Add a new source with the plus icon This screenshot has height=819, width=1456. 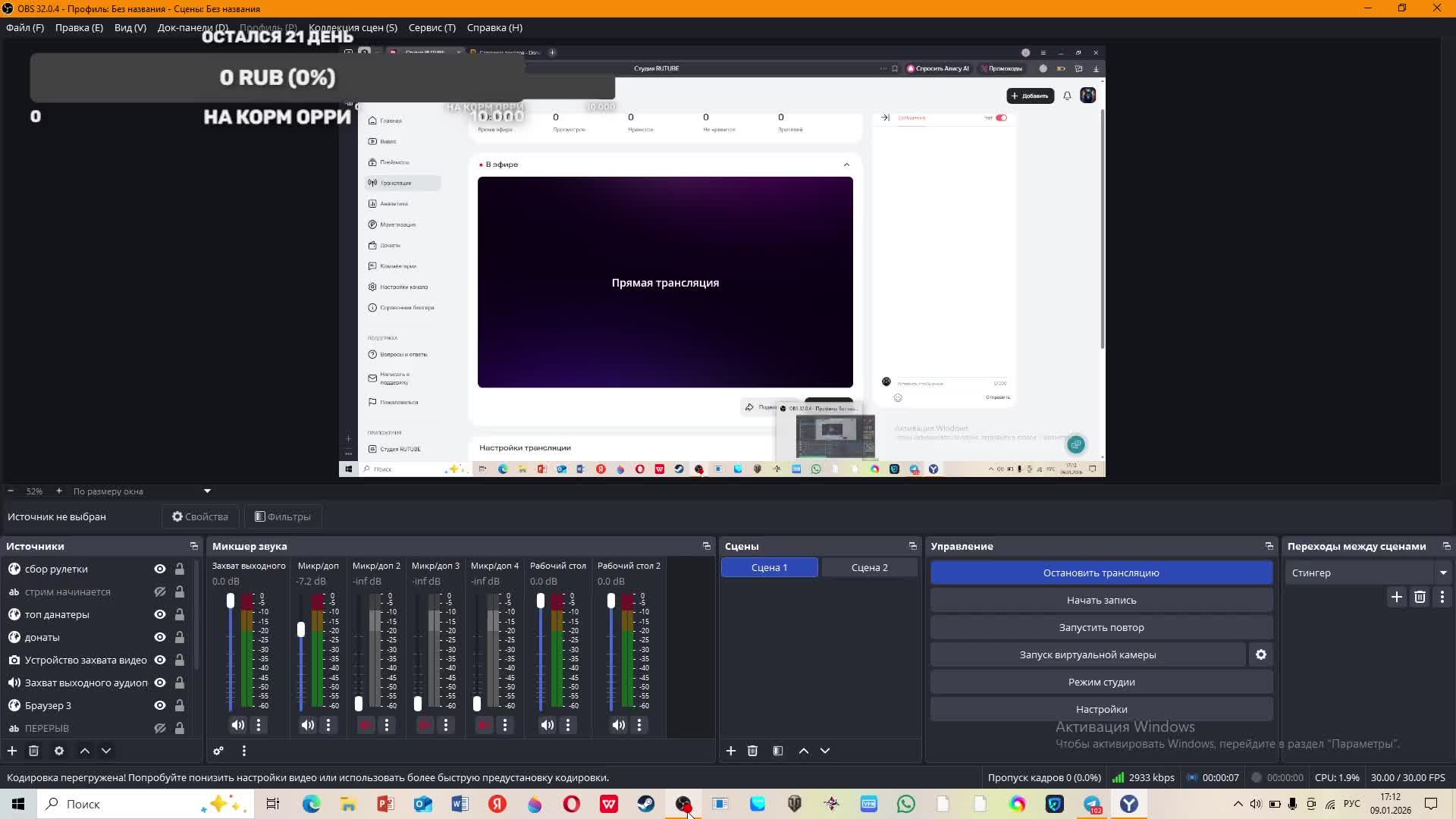click(12, 751)
